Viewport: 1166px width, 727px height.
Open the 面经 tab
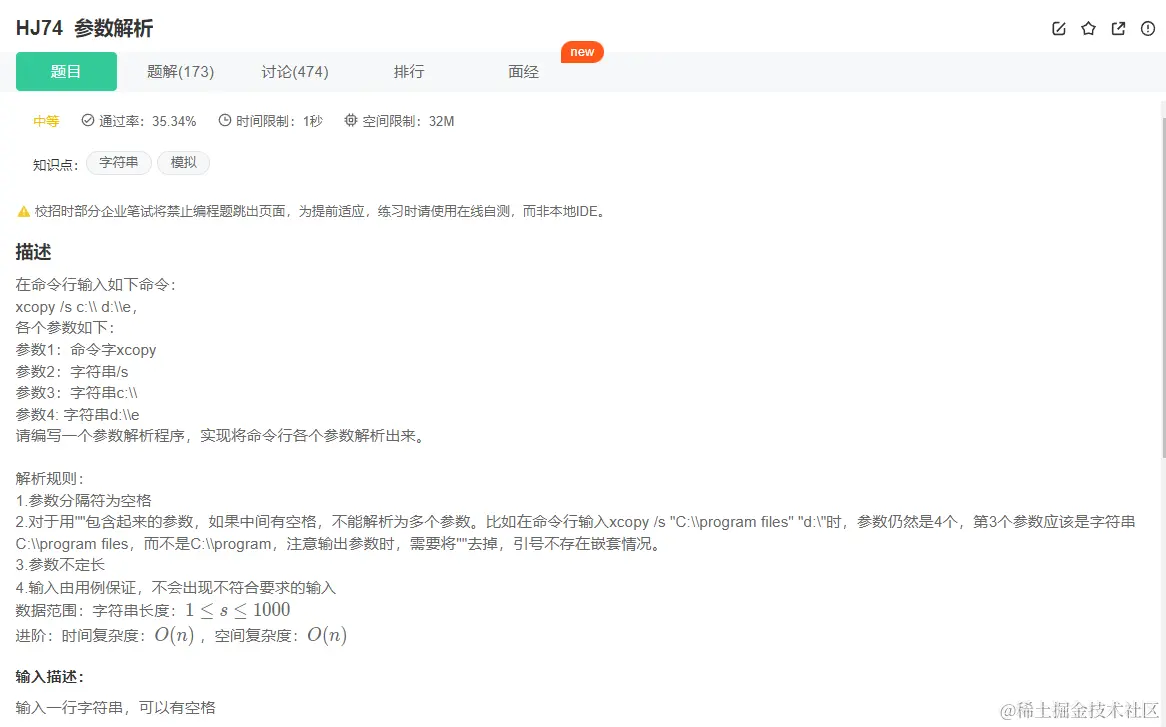point(524,71)
